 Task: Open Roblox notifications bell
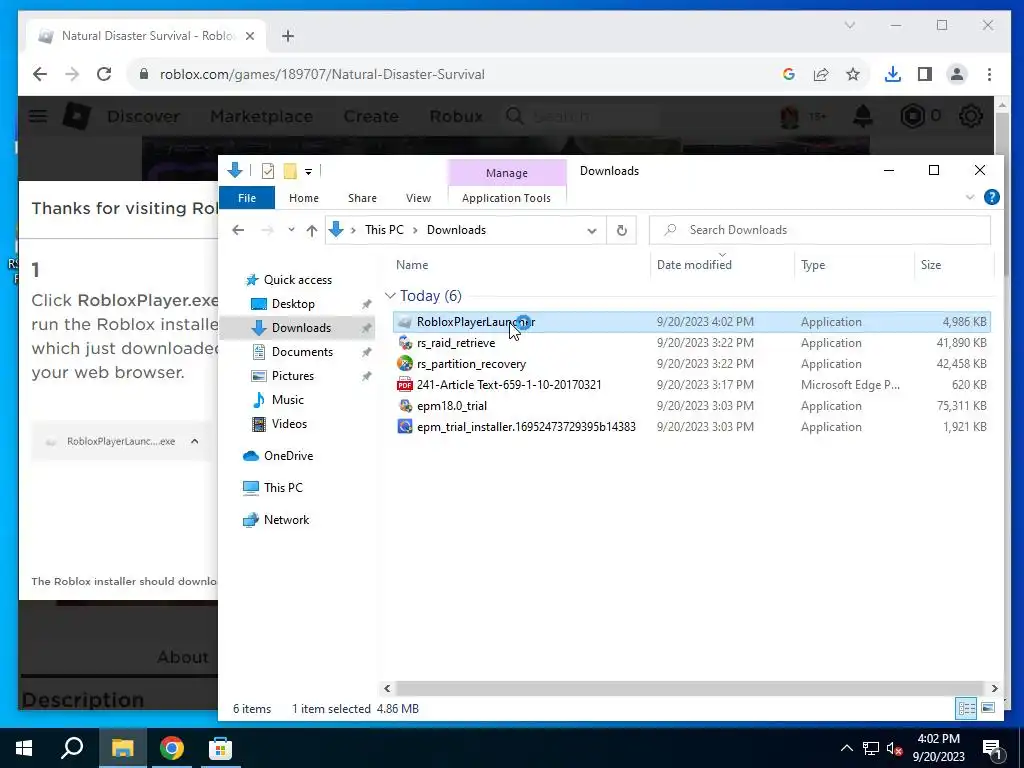click(x=863, y=116)
